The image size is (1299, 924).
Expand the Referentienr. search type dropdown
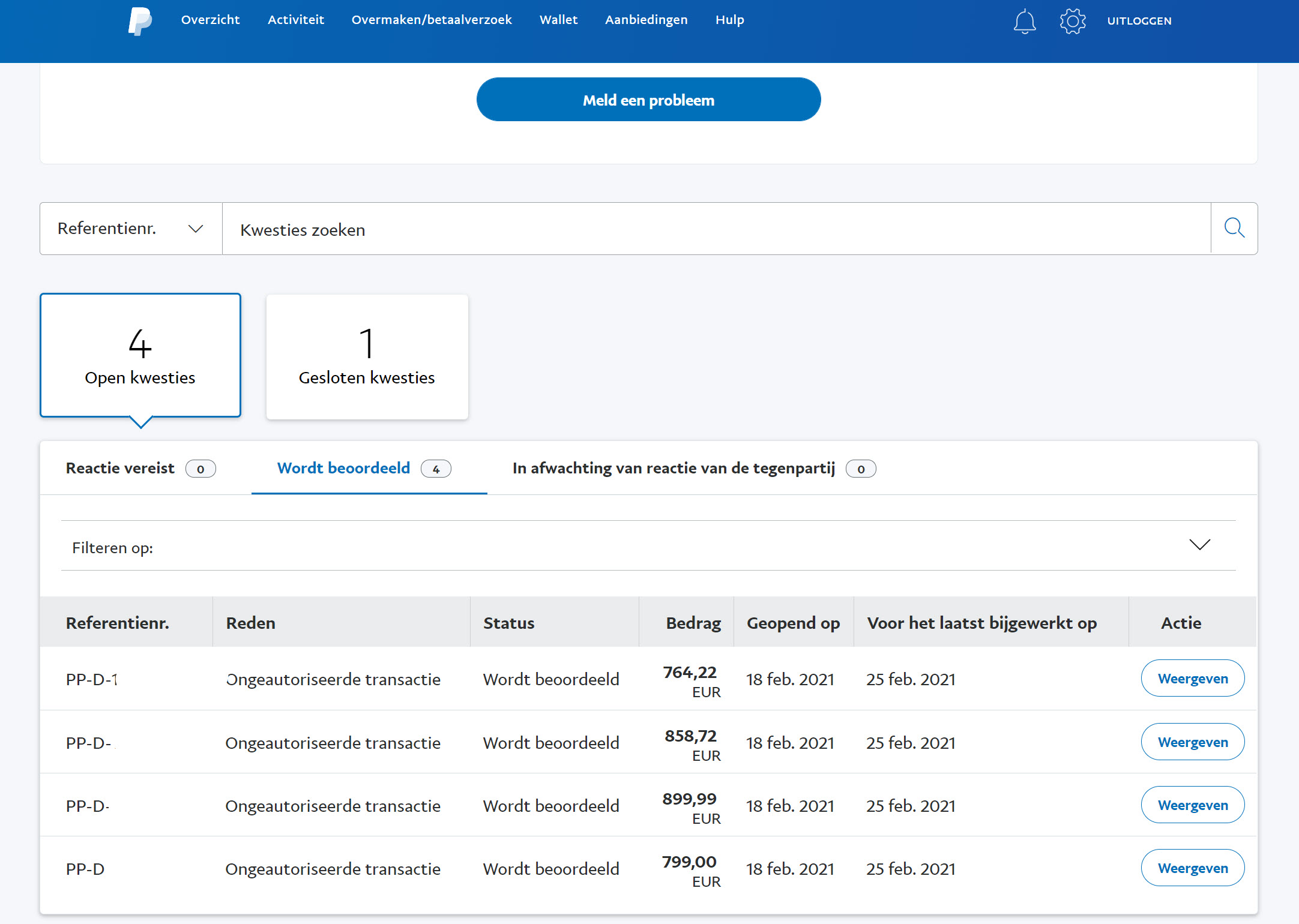pyautogui.click(x=131, y=229)
